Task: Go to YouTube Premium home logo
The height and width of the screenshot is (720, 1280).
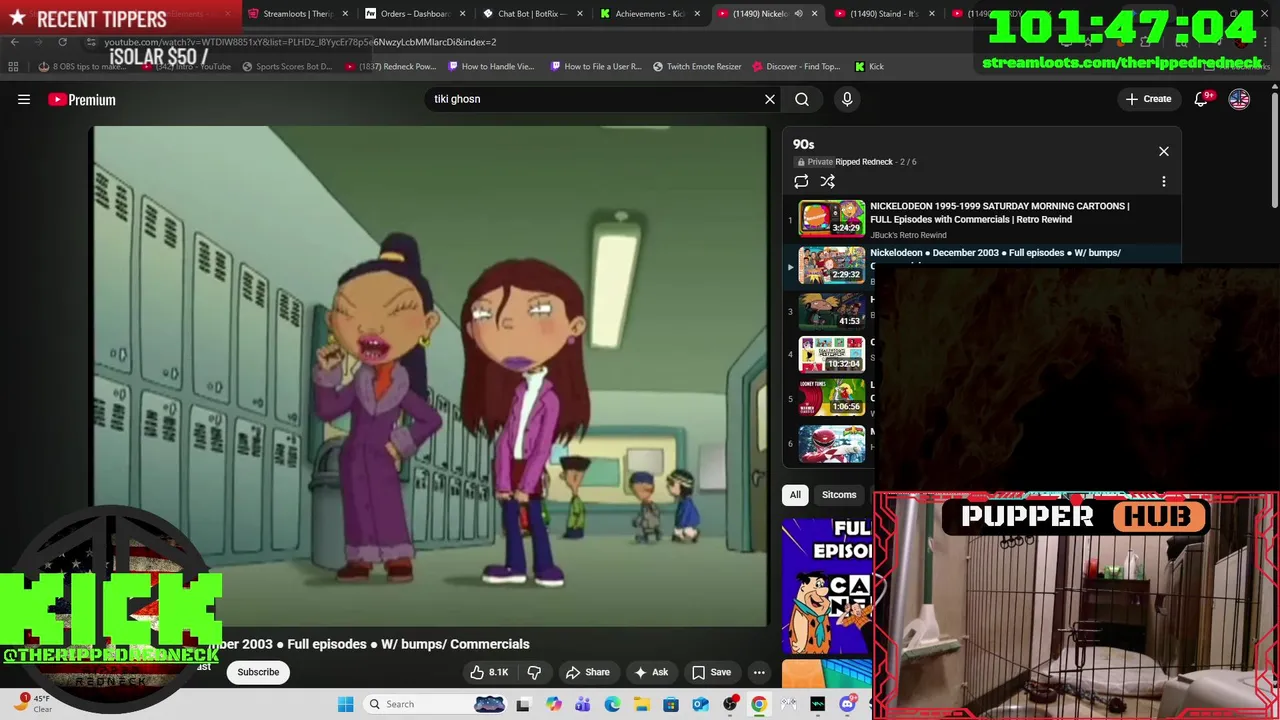Action: (82, 99)
